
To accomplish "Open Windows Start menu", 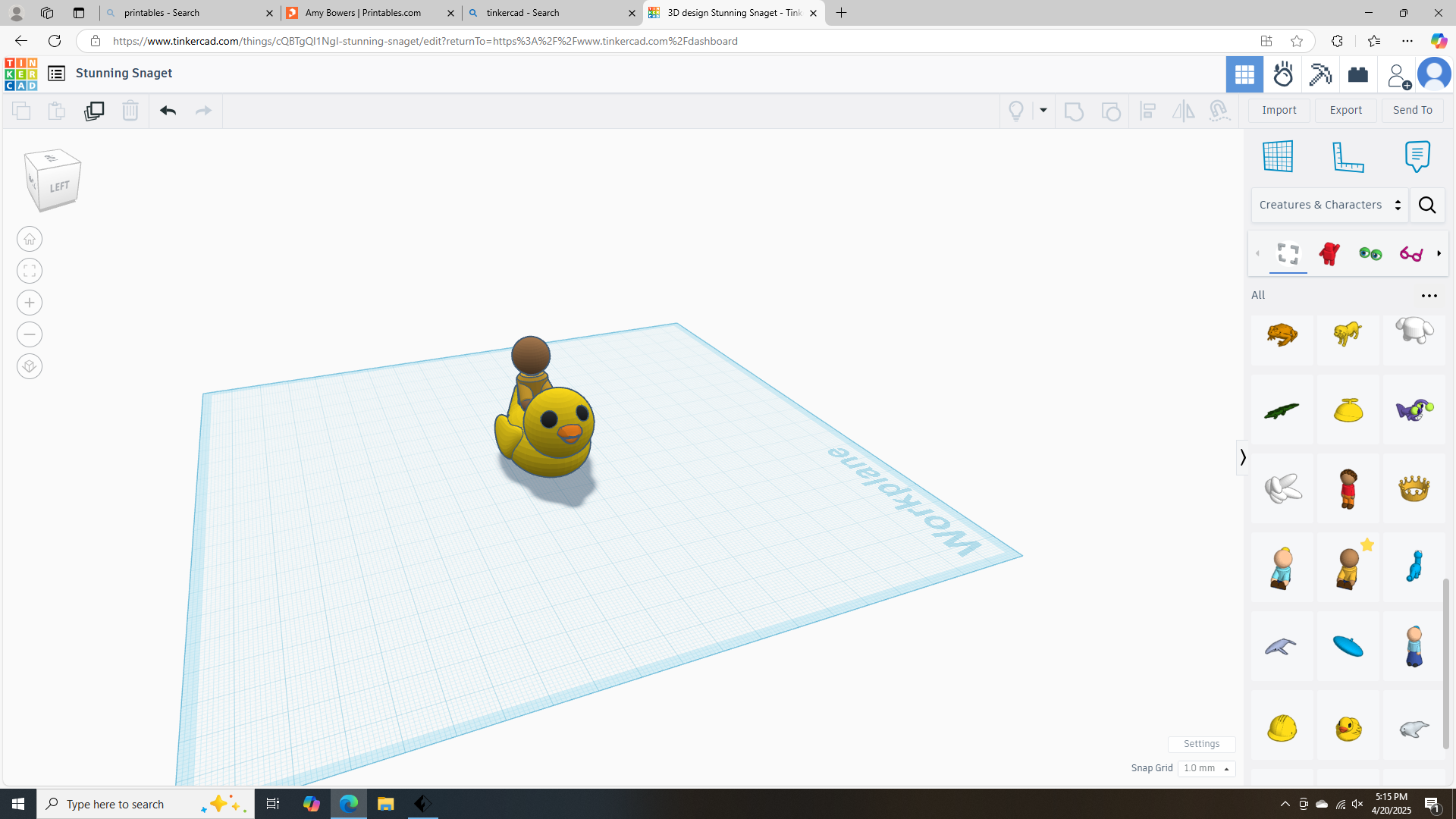I will 18,804.
